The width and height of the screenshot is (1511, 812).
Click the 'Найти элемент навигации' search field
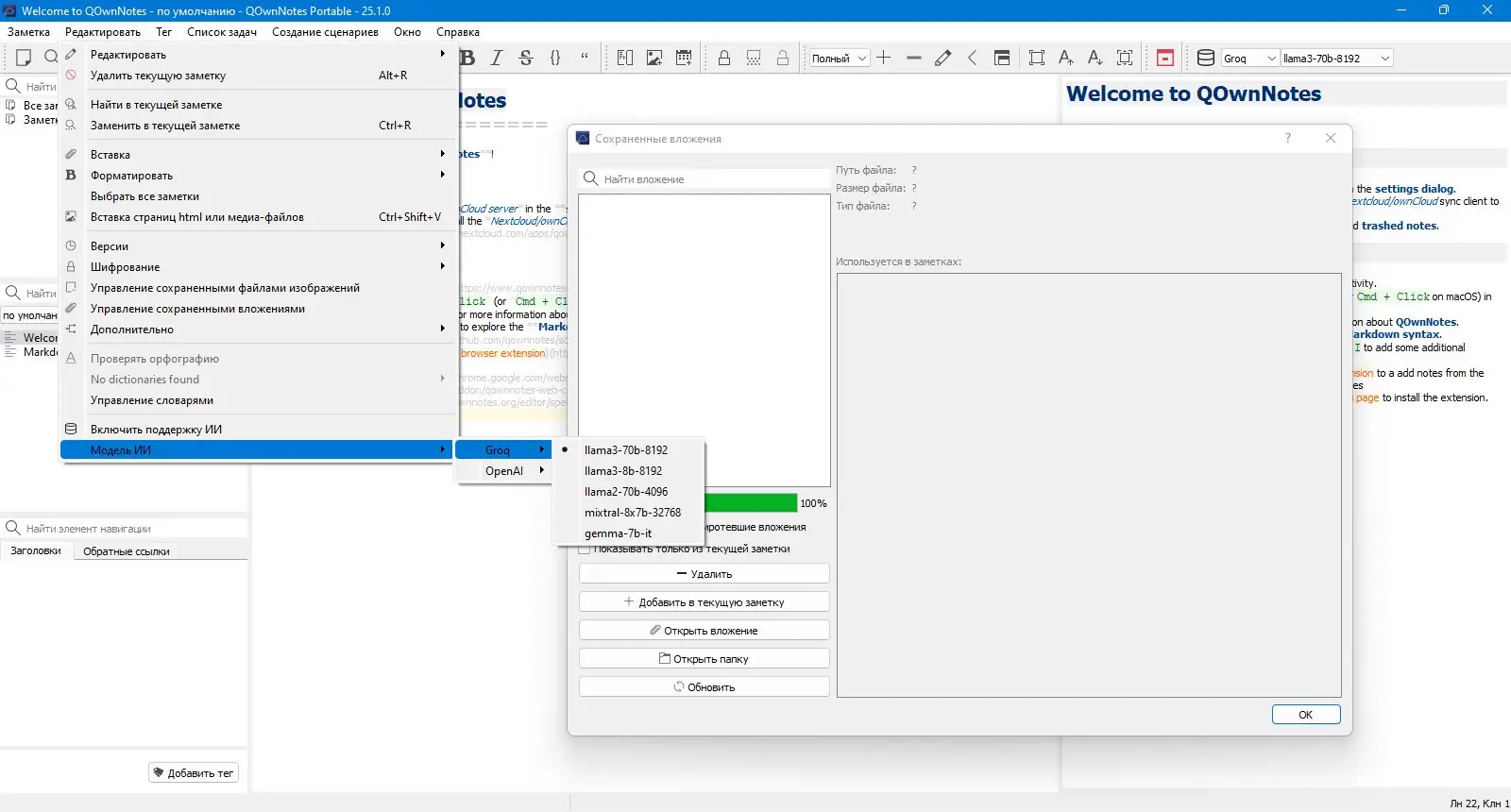[x=125, y=528]
